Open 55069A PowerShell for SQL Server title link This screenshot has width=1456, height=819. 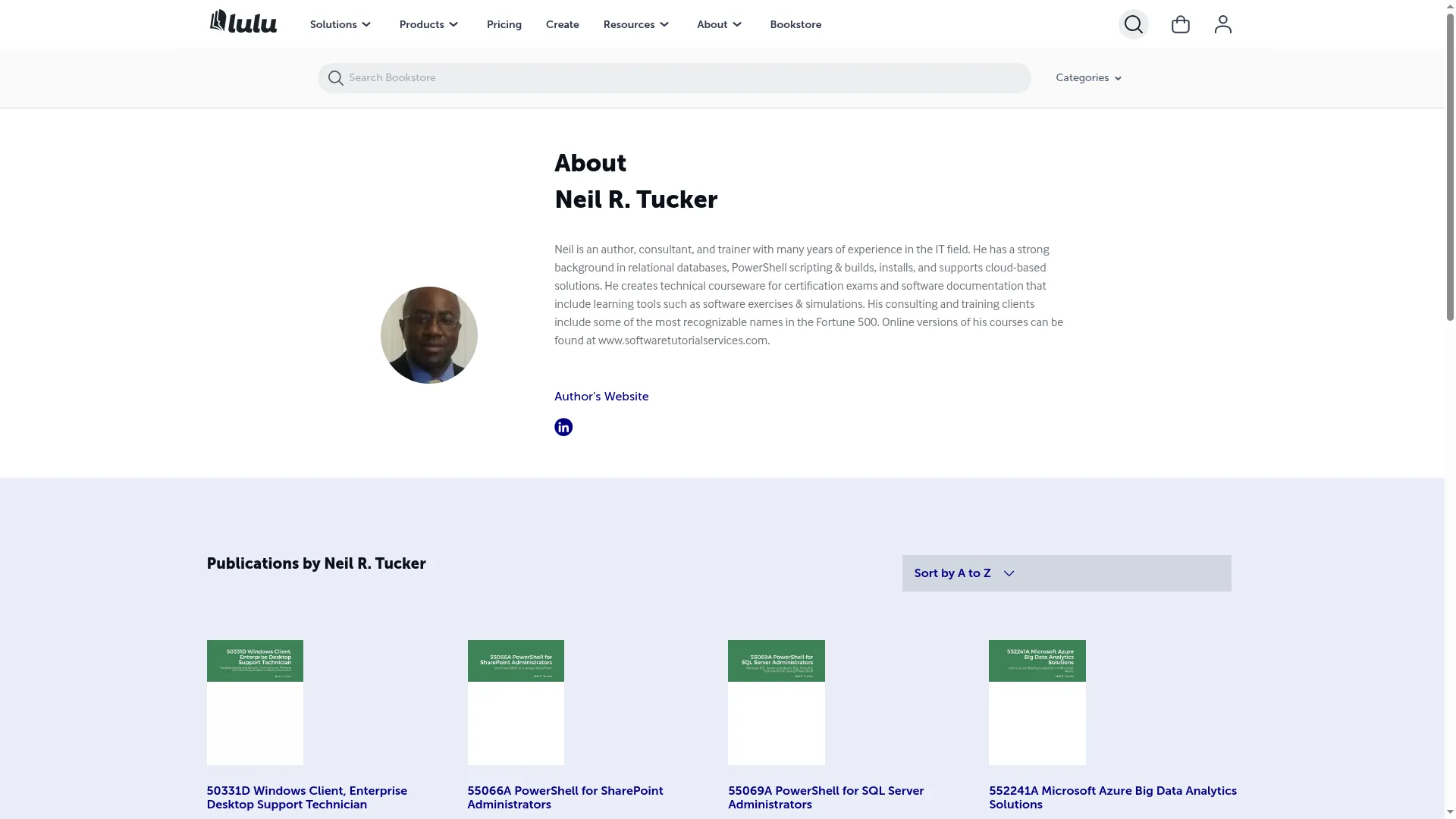(826, 797)
